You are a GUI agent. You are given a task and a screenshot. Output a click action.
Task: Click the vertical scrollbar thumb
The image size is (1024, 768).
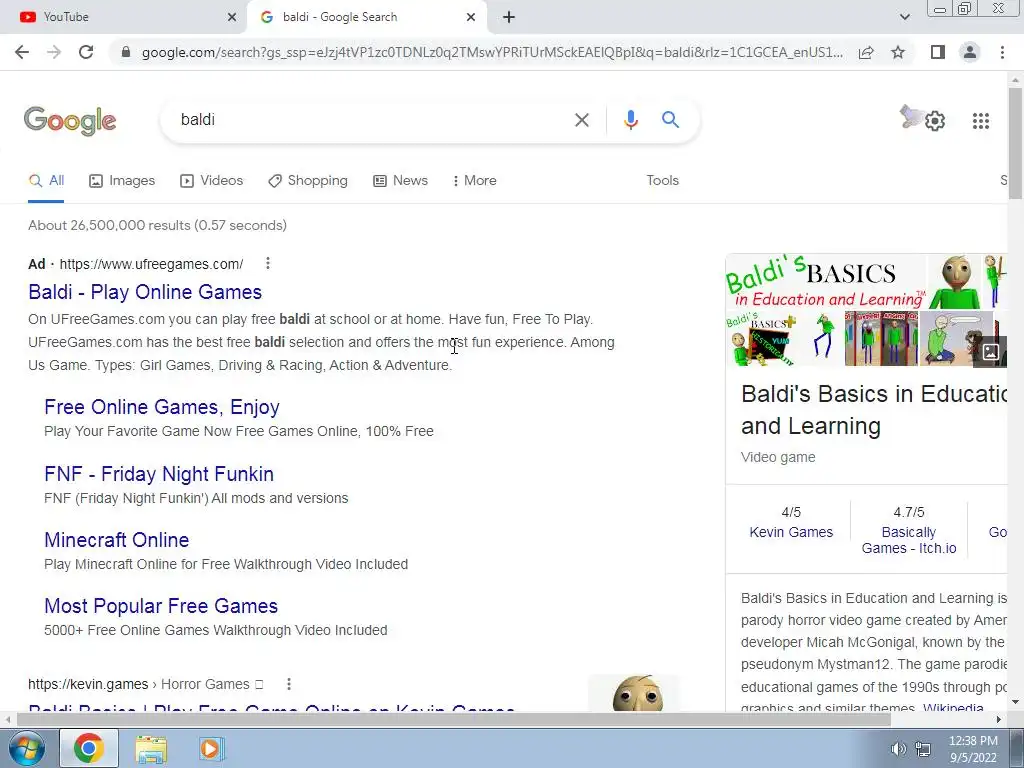(1016, 143)
